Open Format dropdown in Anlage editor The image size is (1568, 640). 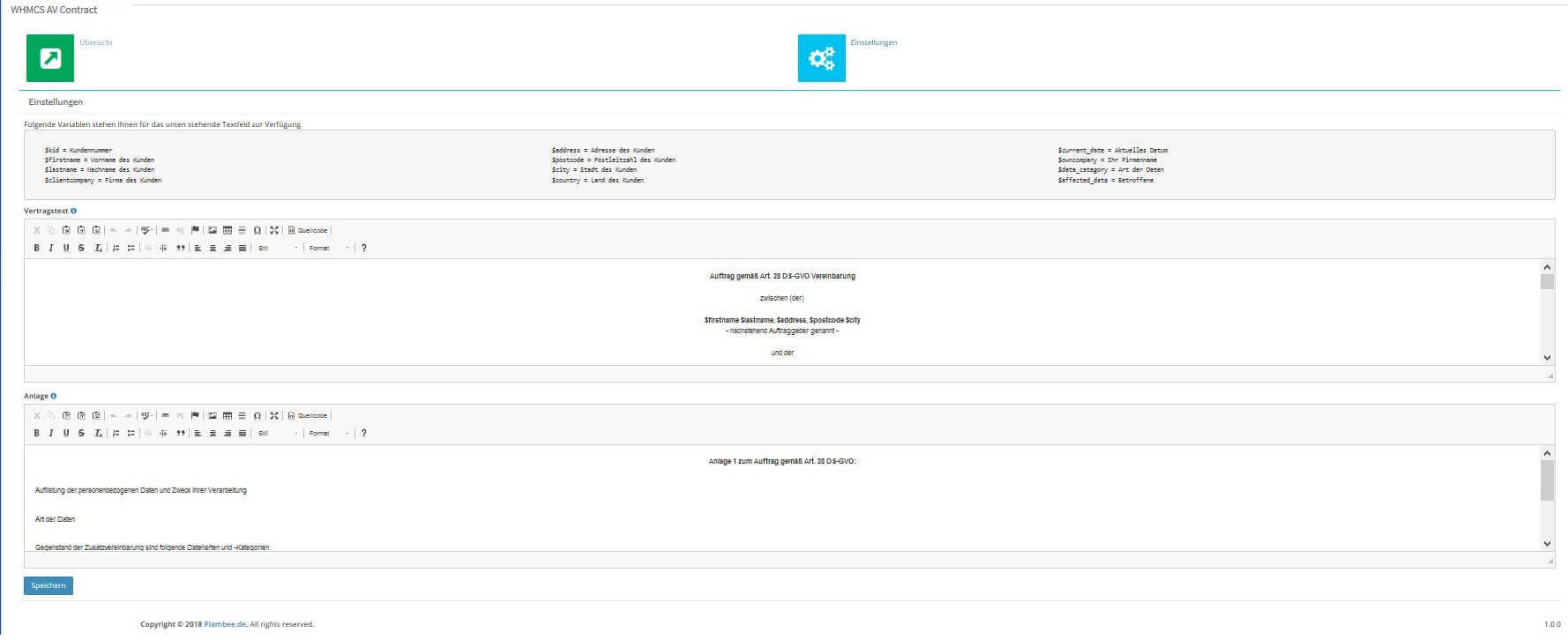click(329, 434)
